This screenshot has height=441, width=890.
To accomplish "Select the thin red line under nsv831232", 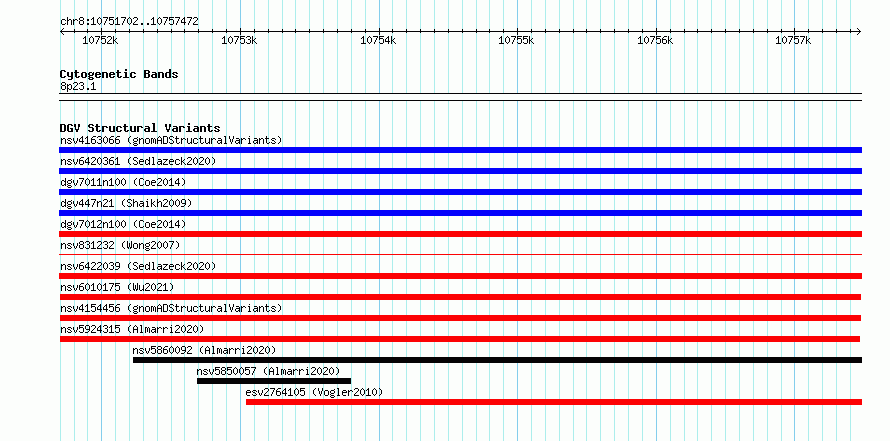I will (x=460, y=255).
